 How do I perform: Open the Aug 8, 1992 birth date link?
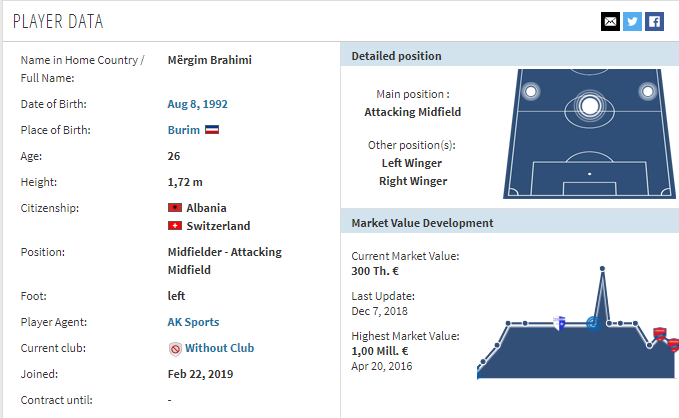coord(197,104)
